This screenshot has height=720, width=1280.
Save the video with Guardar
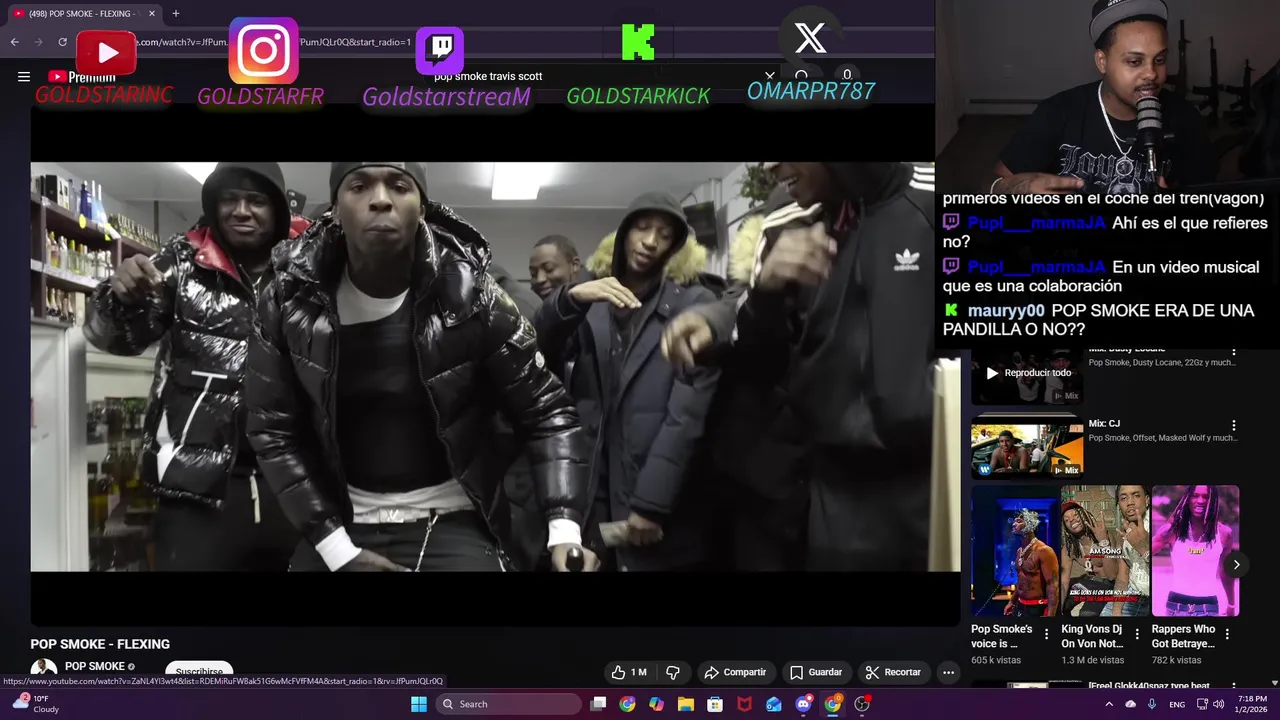[816, 672]
